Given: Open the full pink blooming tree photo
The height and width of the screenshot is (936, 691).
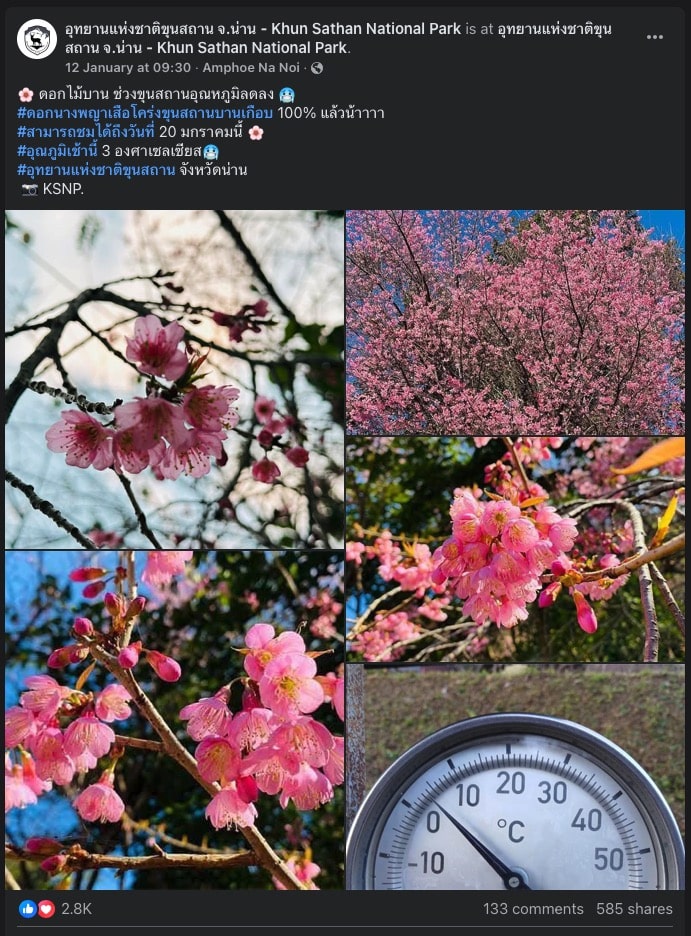Looking at the screenshot, I should tap(516, 322).
